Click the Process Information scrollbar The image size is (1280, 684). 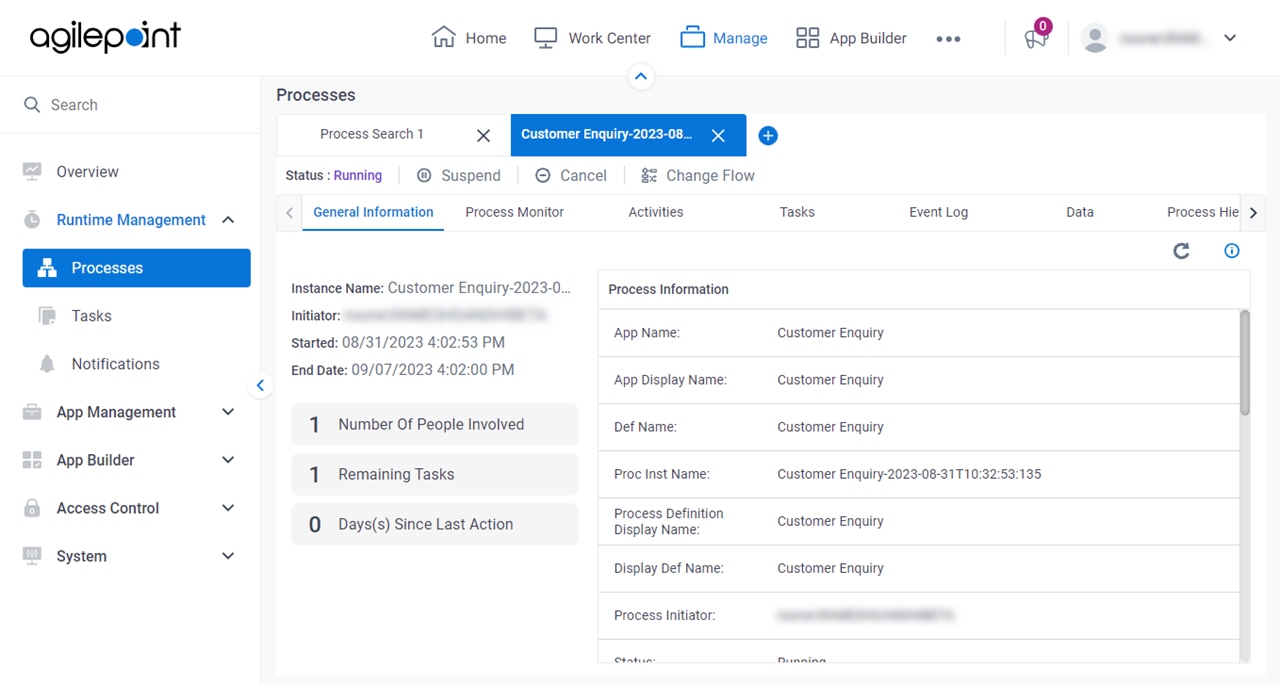(x=1245, y=362)
